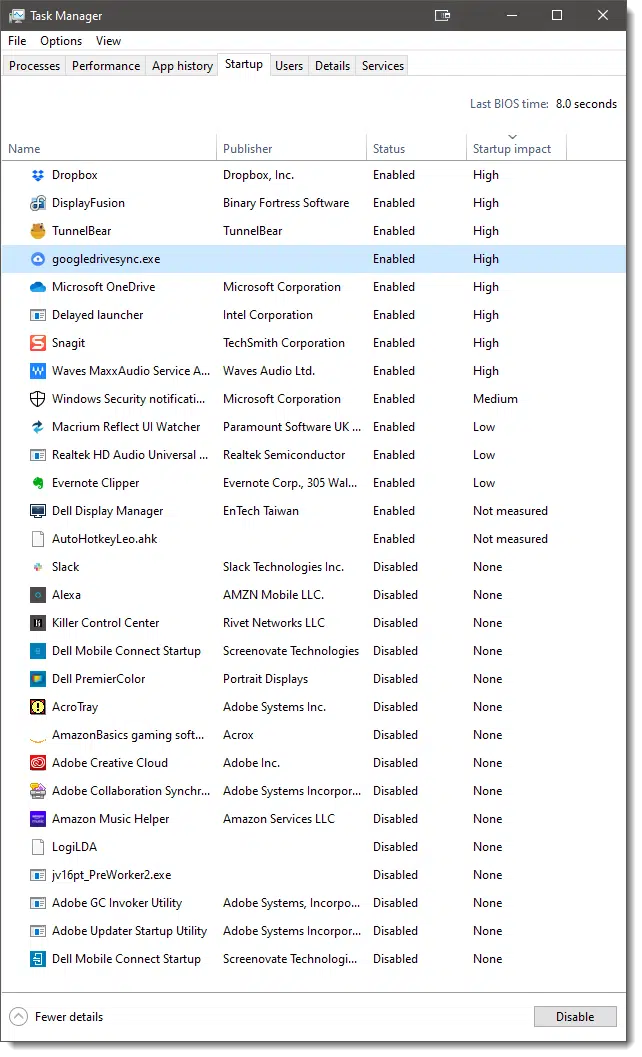The width and height of the screenshot is (642, 1057).
Task: Click the Disable button
Action: click(575, 1017)
